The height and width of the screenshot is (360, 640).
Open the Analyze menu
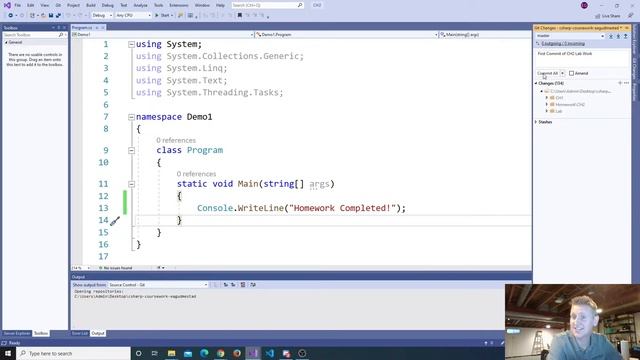[x=140, y=5]
